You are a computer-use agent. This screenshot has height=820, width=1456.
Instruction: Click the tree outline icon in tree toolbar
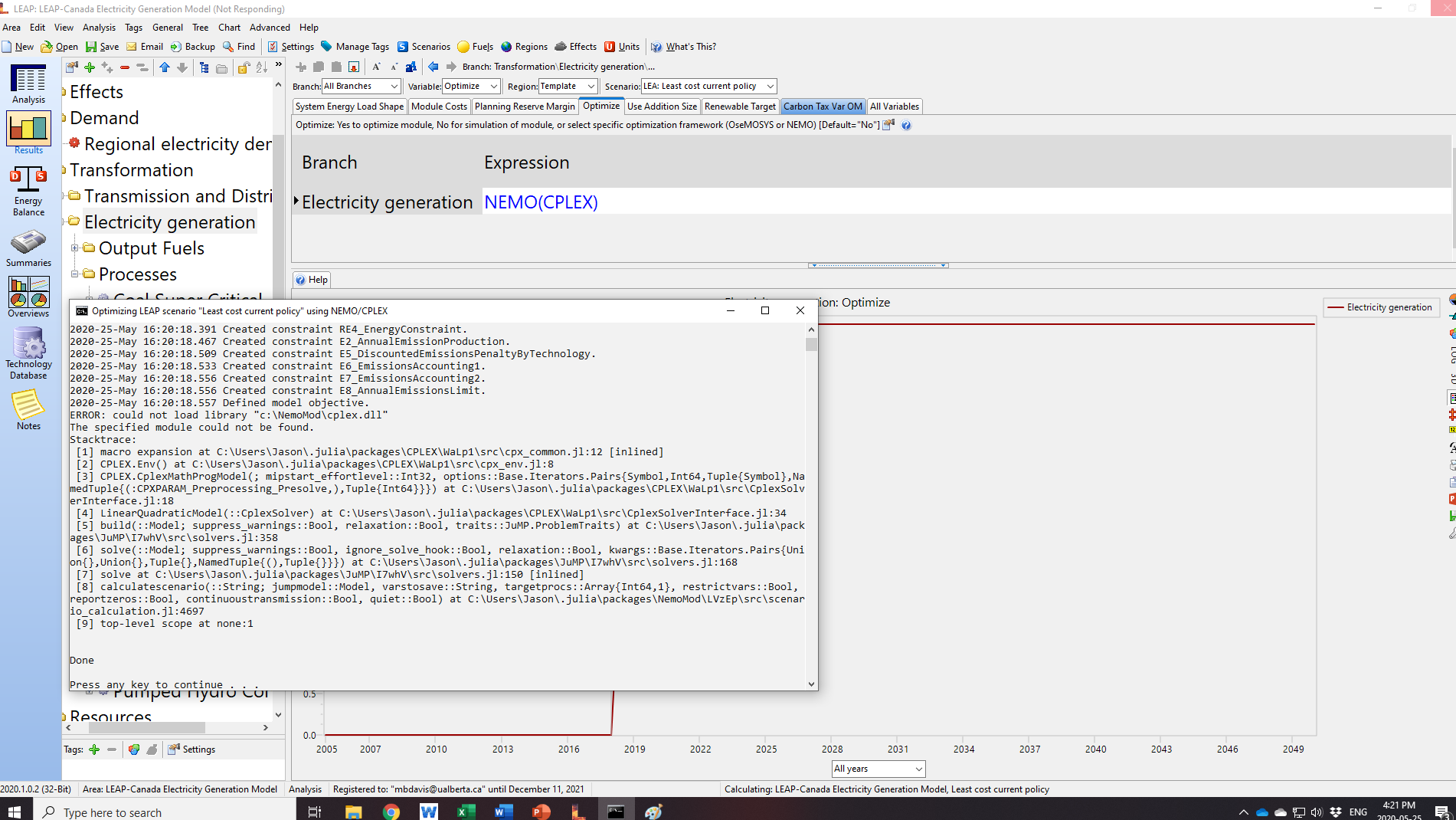tap(204, 67)
